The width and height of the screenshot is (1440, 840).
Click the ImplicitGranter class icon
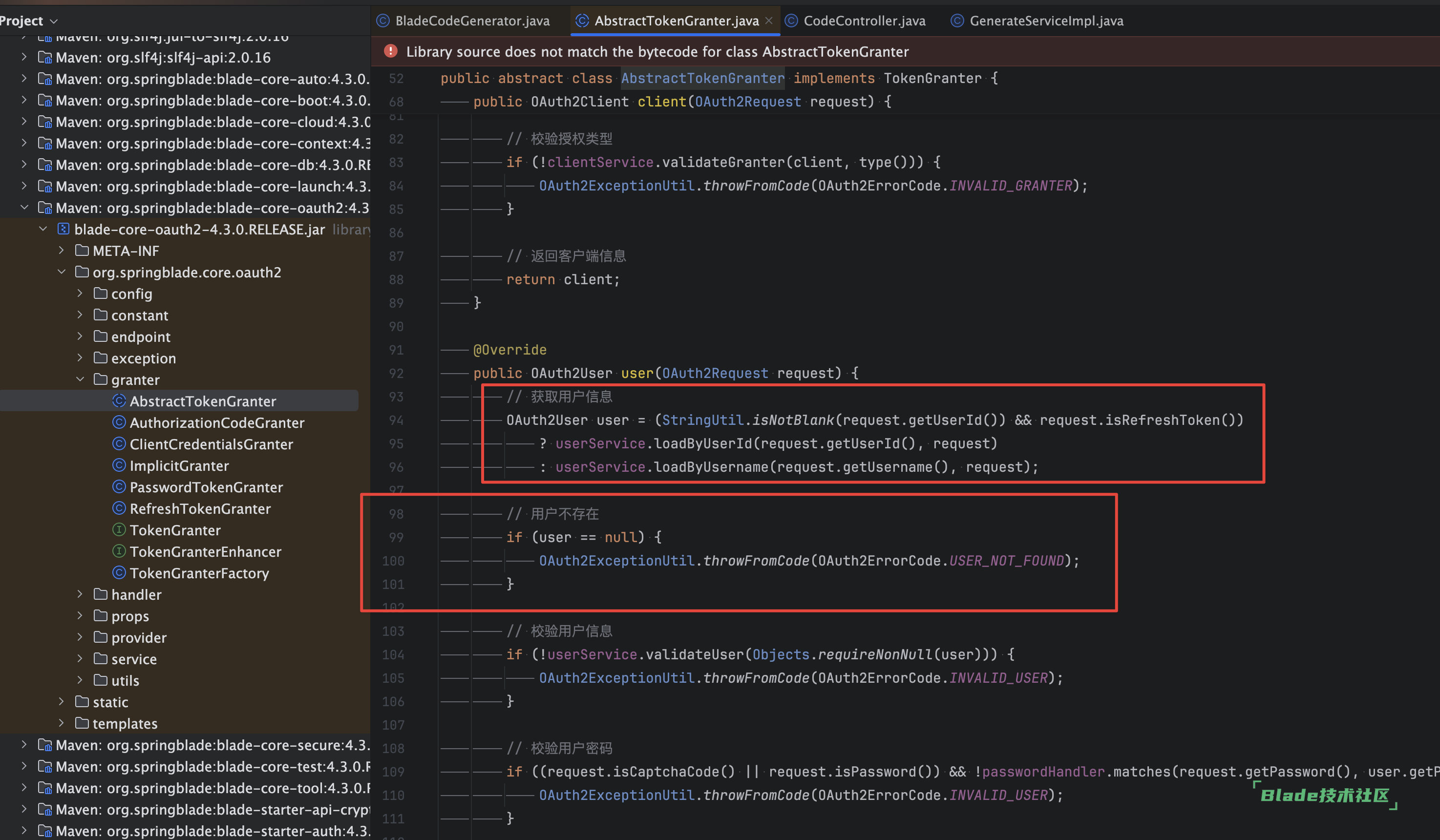tap(119, 466)
